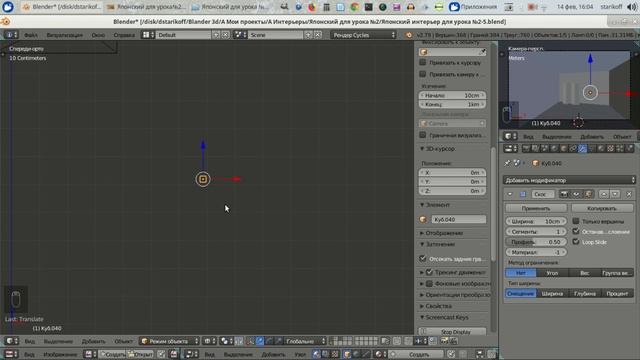The width and height of the screenshot is (640, 360).
Task: Click the info editor type icon
Action: (x=11, y=35)
